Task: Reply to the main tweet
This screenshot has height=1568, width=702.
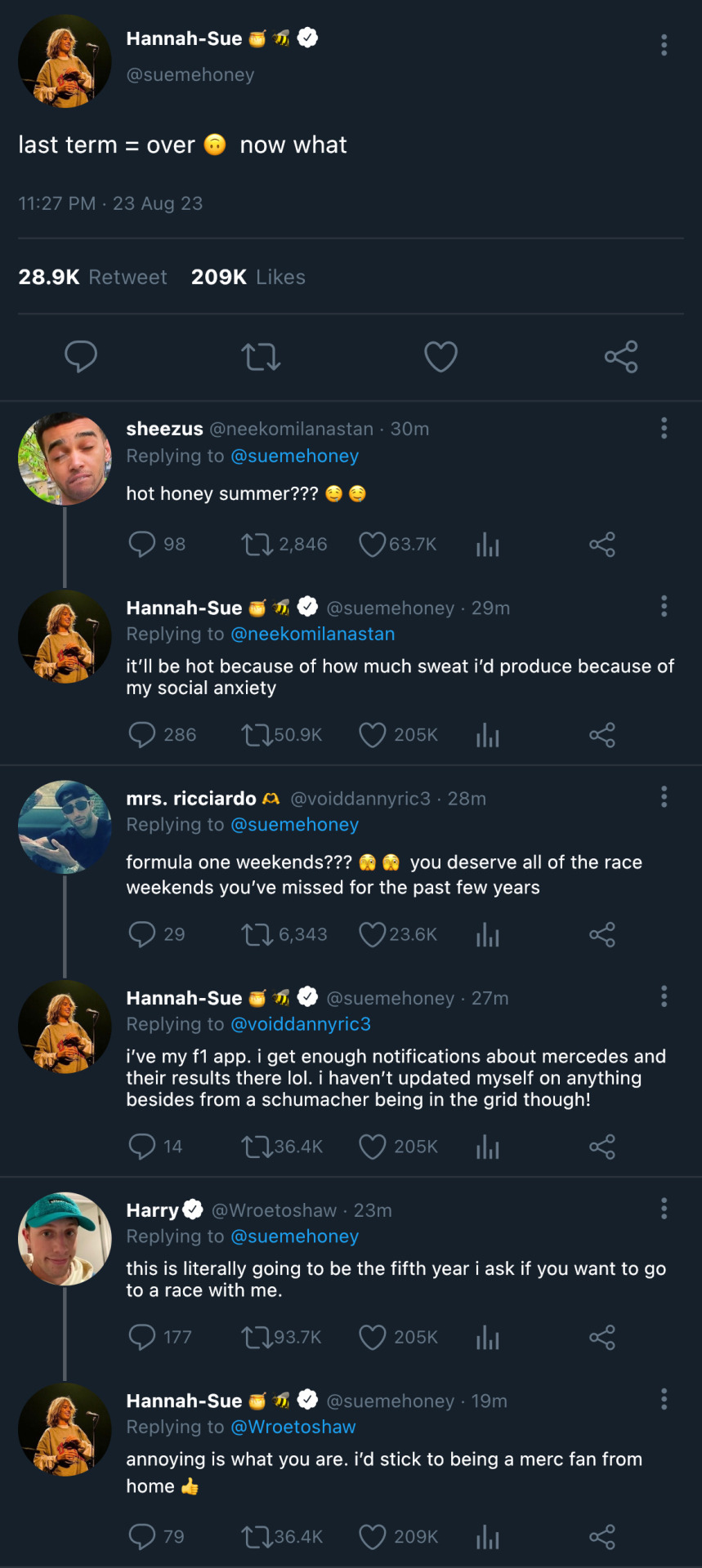Action: (x=81, y=357)
